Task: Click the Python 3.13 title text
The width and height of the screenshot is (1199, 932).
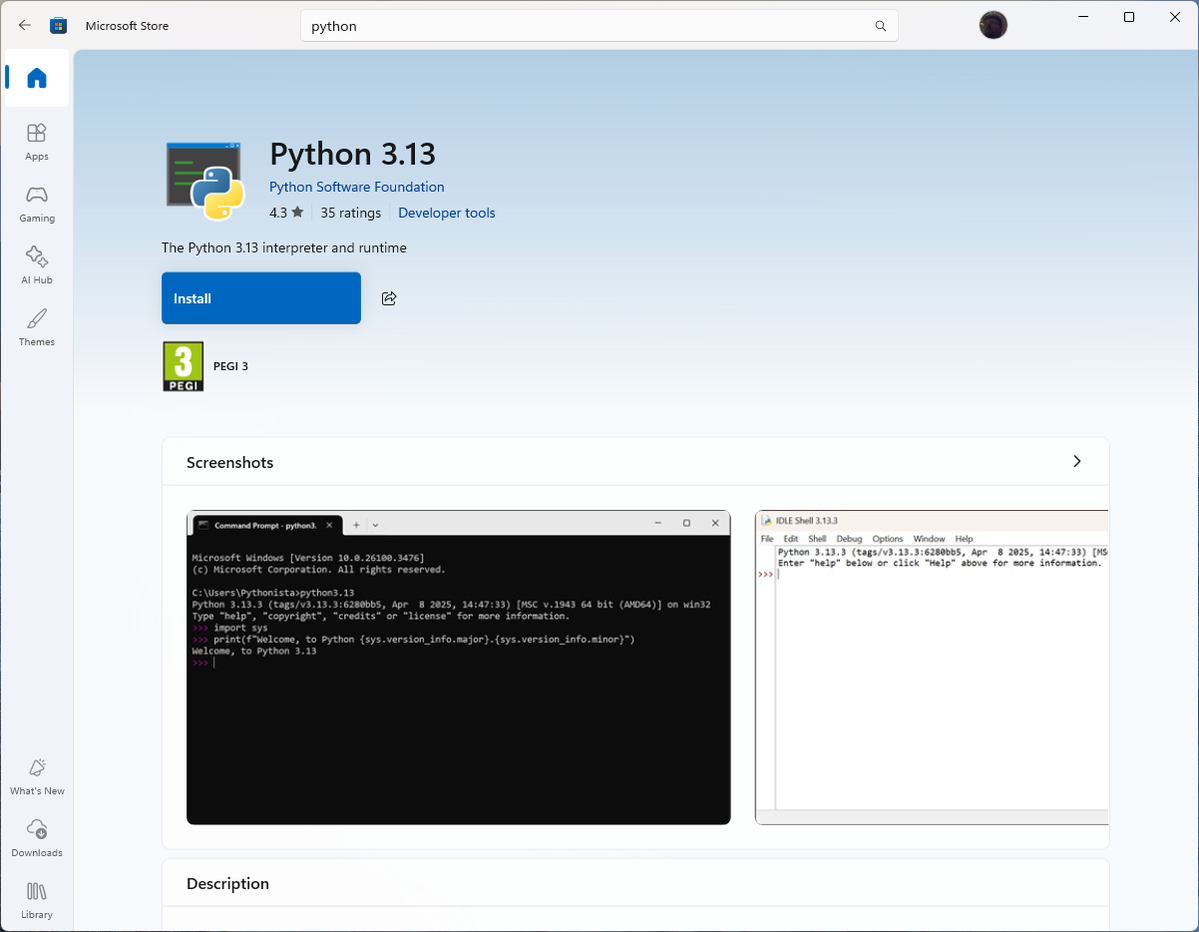Action: [353, 154]
